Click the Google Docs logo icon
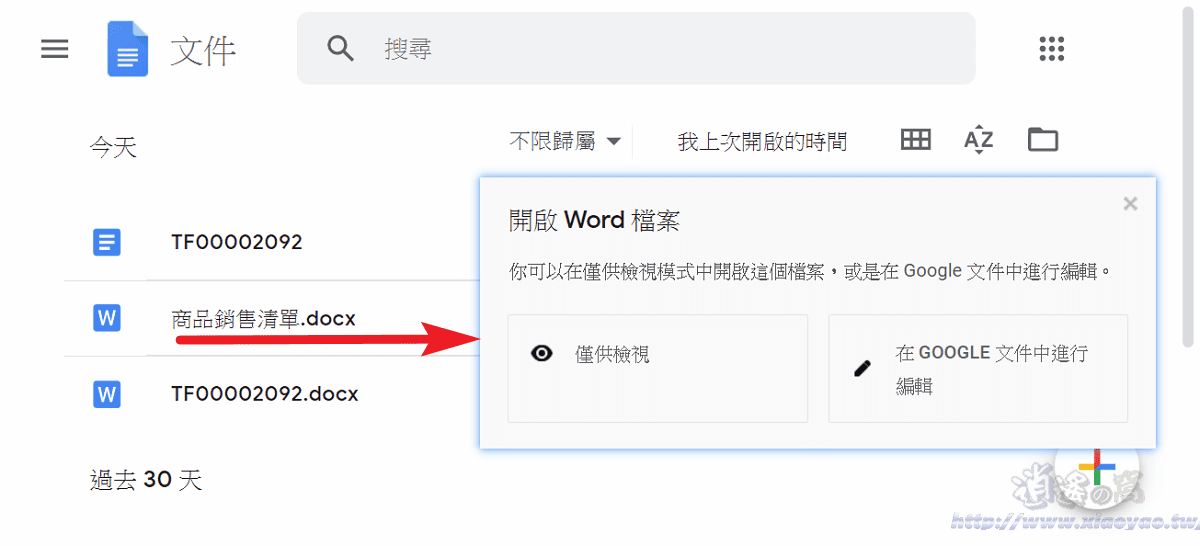This screenshot has width=1200, height=546. (x=127, y=49)
